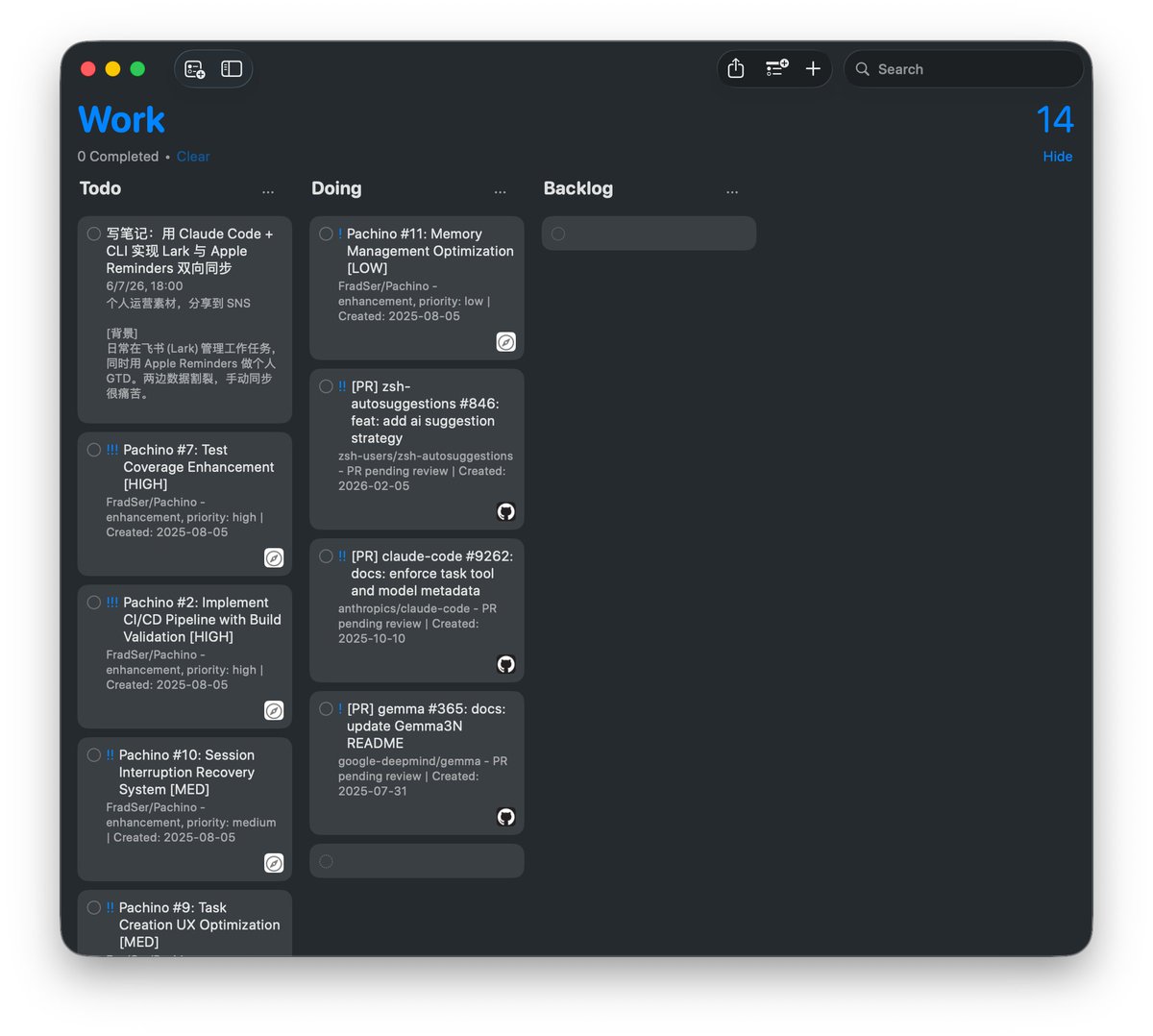
Task: Click the reminder count '14'
Action: tap(1055, 120)
